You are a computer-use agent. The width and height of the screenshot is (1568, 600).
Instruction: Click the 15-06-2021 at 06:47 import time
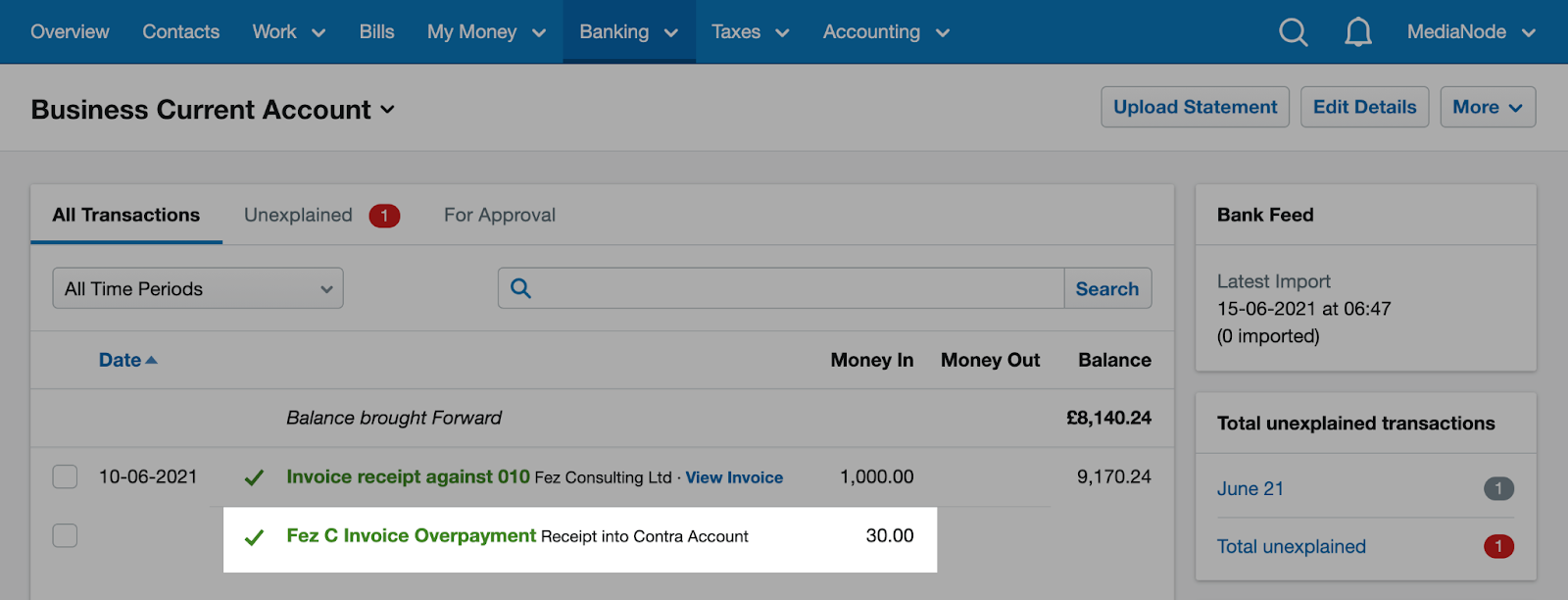(1304, 309)
